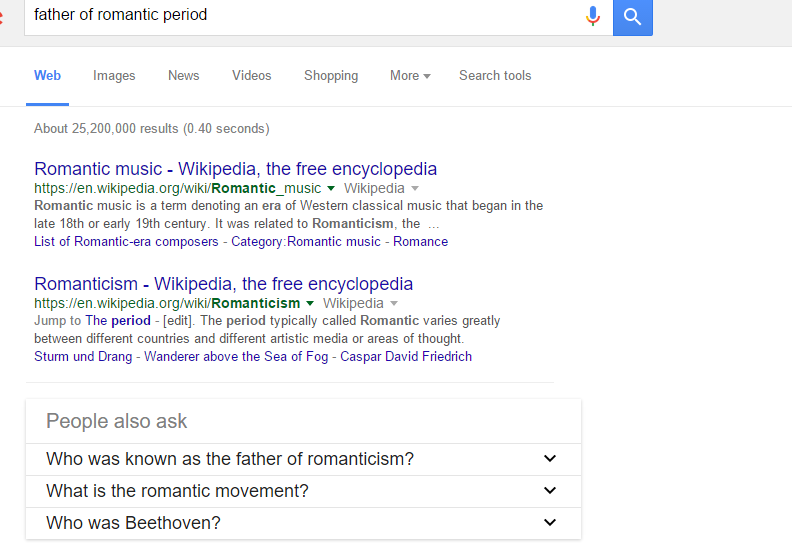Open the Videos tab
This screenshot has width=792, height=556.
251,76
